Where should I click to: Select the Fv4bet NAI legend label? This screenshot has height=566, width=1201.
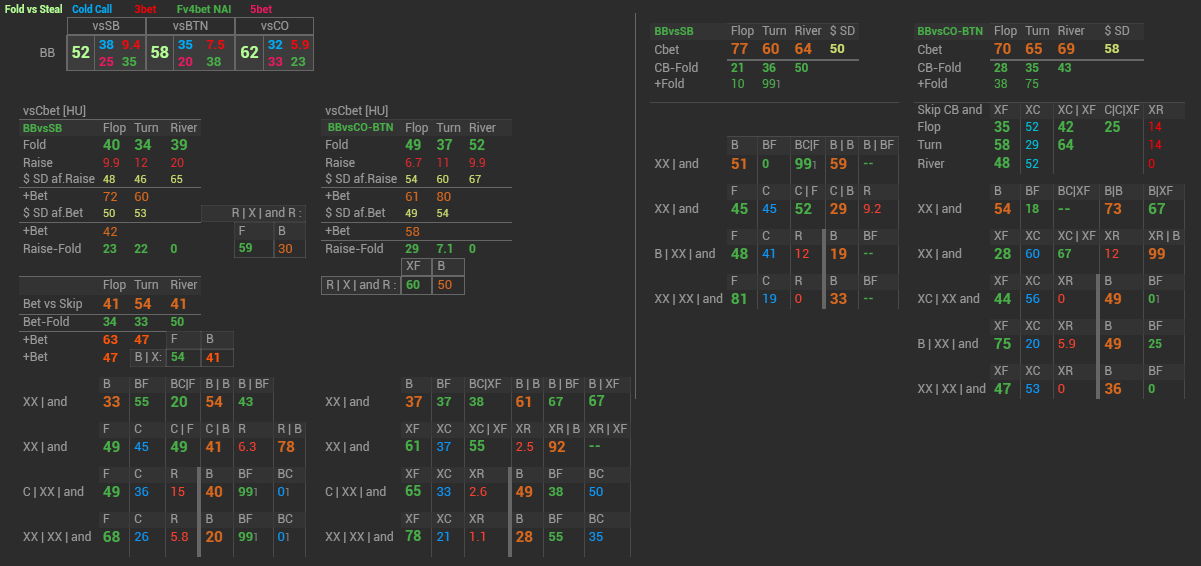(x=204, y=9)
